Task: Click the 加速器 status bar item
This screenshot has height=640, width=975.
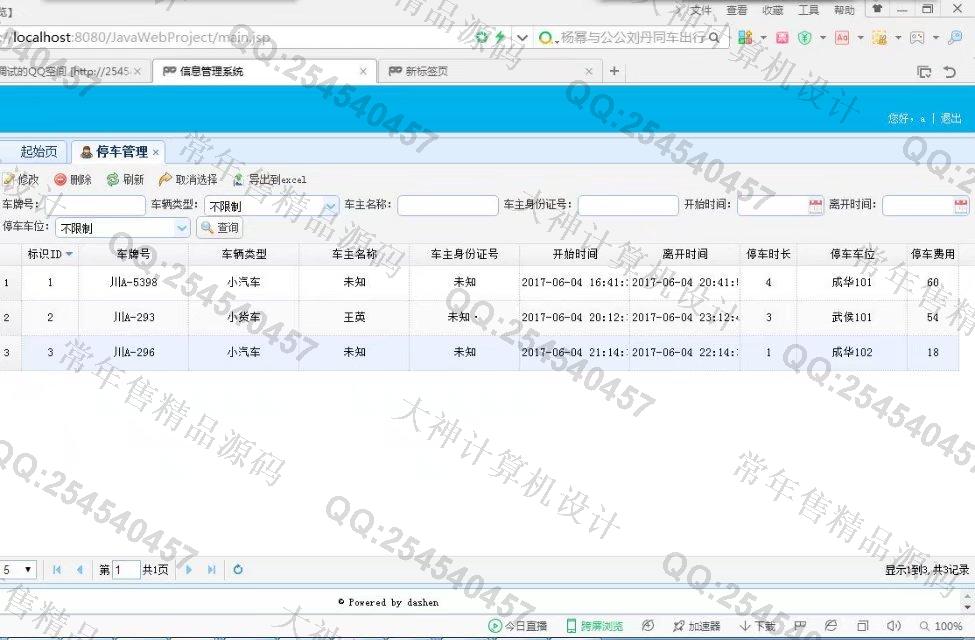Action: tap(696, 626)
